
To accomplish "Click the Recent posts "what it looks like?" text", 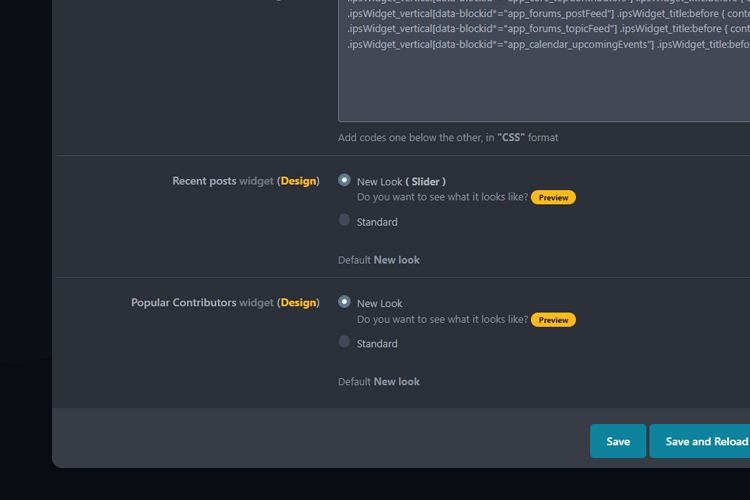I will 442,197.
